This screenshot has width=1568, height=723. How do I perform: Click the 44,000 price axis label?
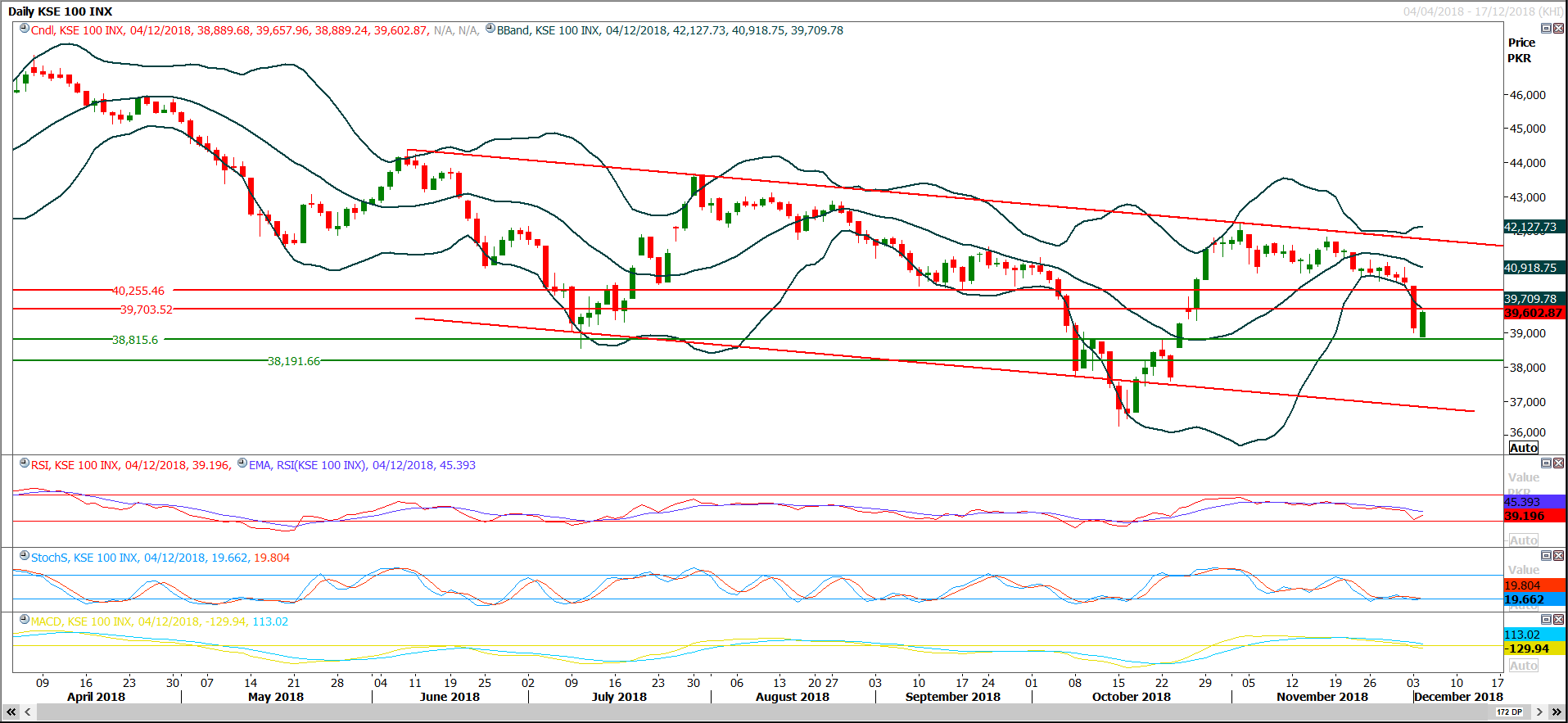(x=1528, y=163)
